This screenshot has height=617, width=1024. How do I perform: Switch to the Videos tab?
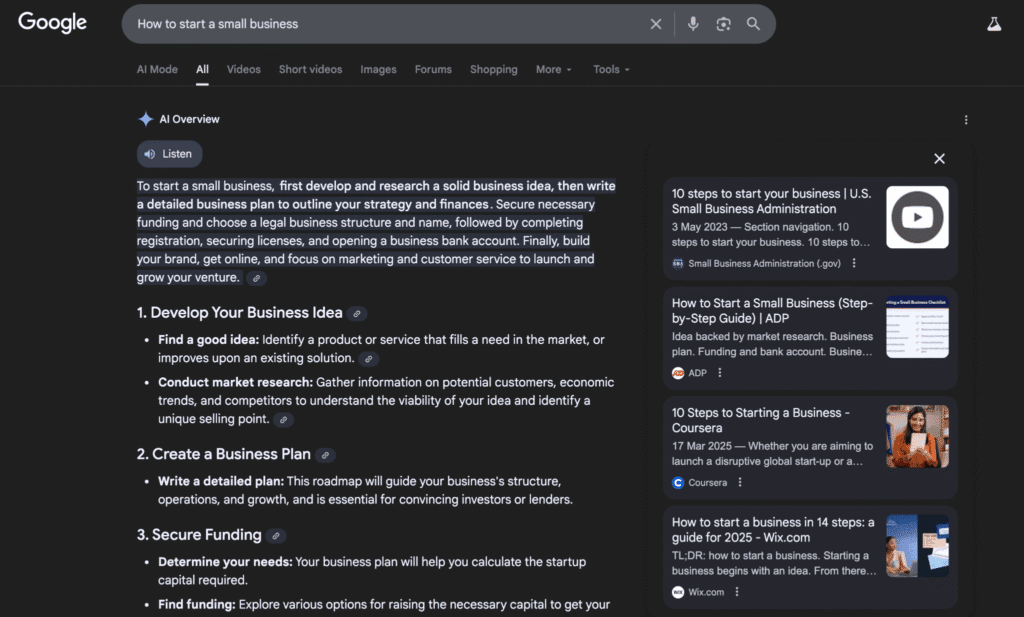(x=243, y=70)
